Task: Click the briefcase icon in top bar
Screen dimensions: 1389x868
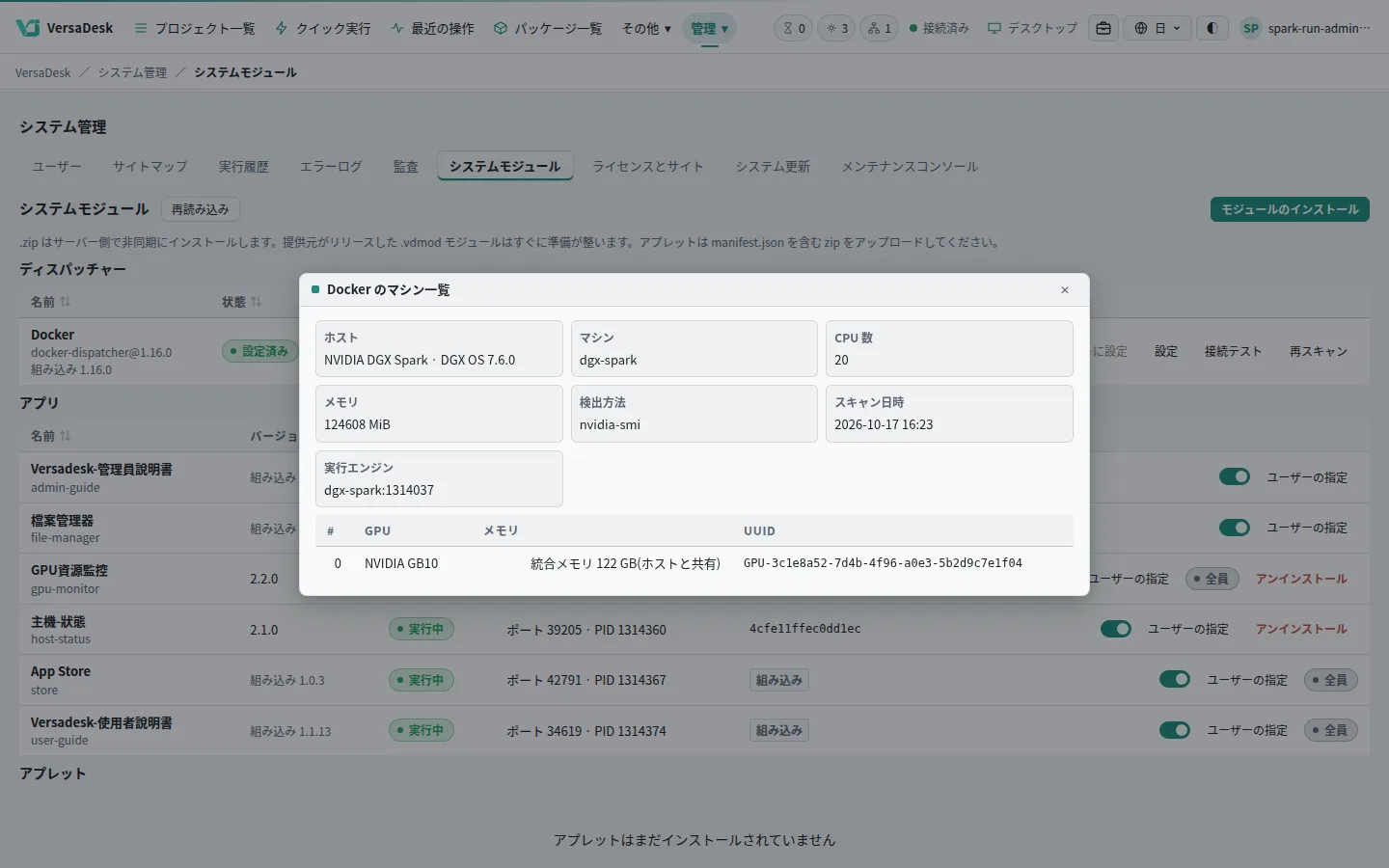Action: coord(1103,28)
